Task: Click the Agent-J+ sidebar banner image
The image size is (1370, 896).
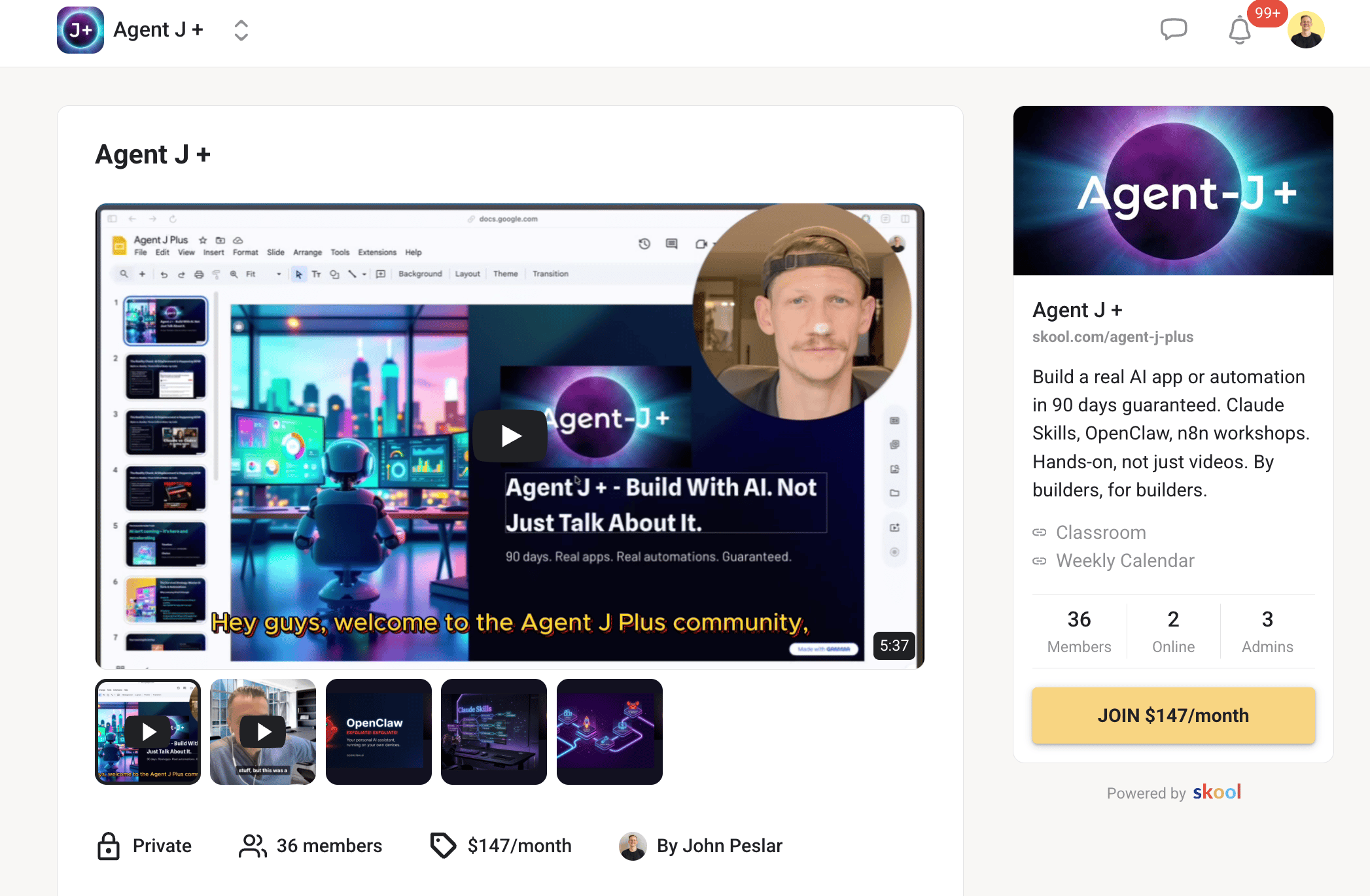Action: click(x=1173, y=190)
